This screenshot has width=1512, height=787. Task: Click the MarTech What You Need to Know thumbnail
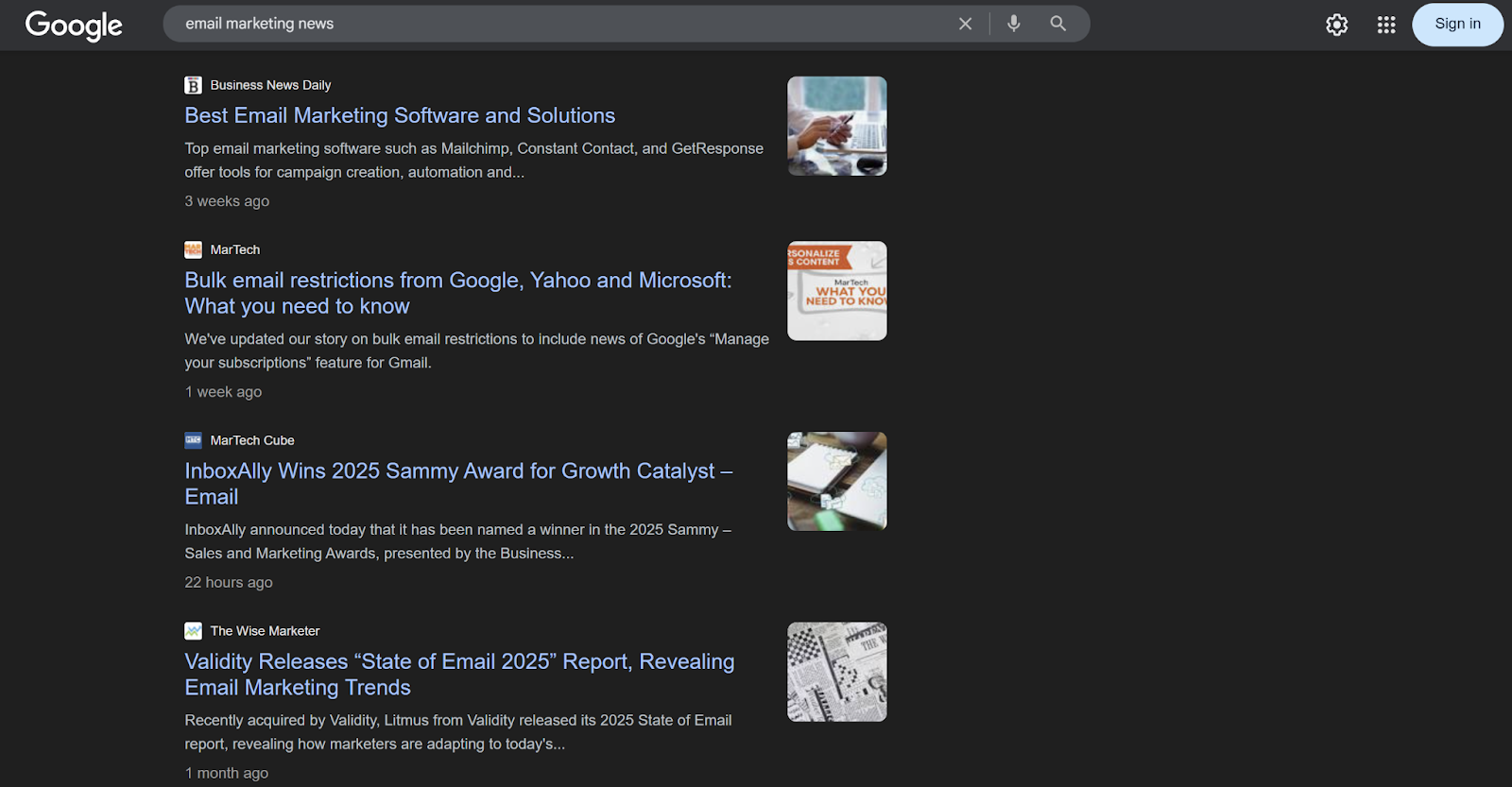click(837, 291)
